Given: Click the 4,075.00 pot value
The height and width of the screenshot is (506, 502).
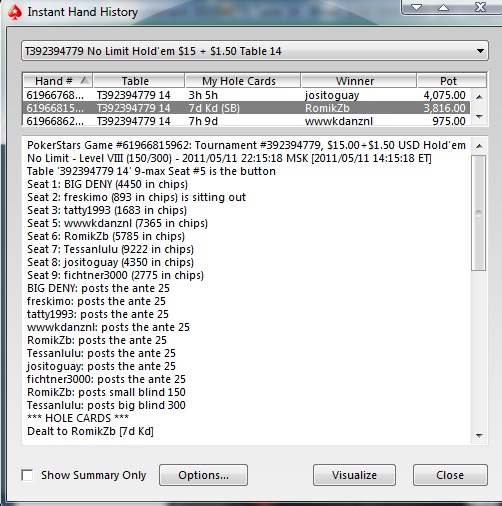Looking at the screenshot, I should click(x=444, y=95).
